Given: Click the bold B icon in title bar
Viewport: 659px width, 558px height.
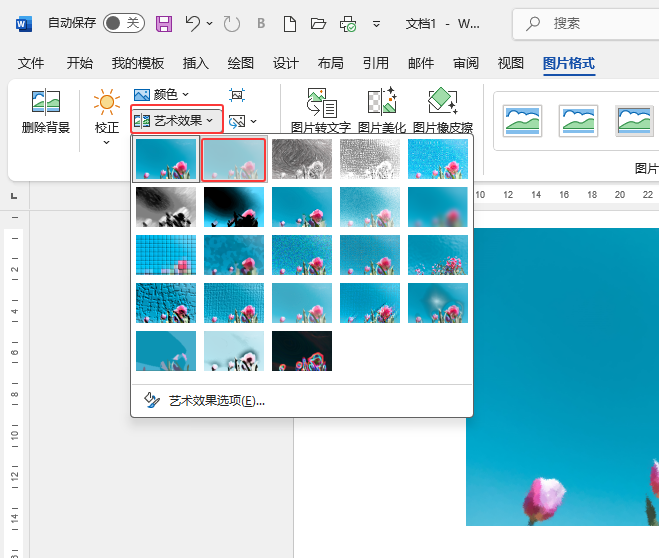Looking at the screenshot, I should [261, 24].
